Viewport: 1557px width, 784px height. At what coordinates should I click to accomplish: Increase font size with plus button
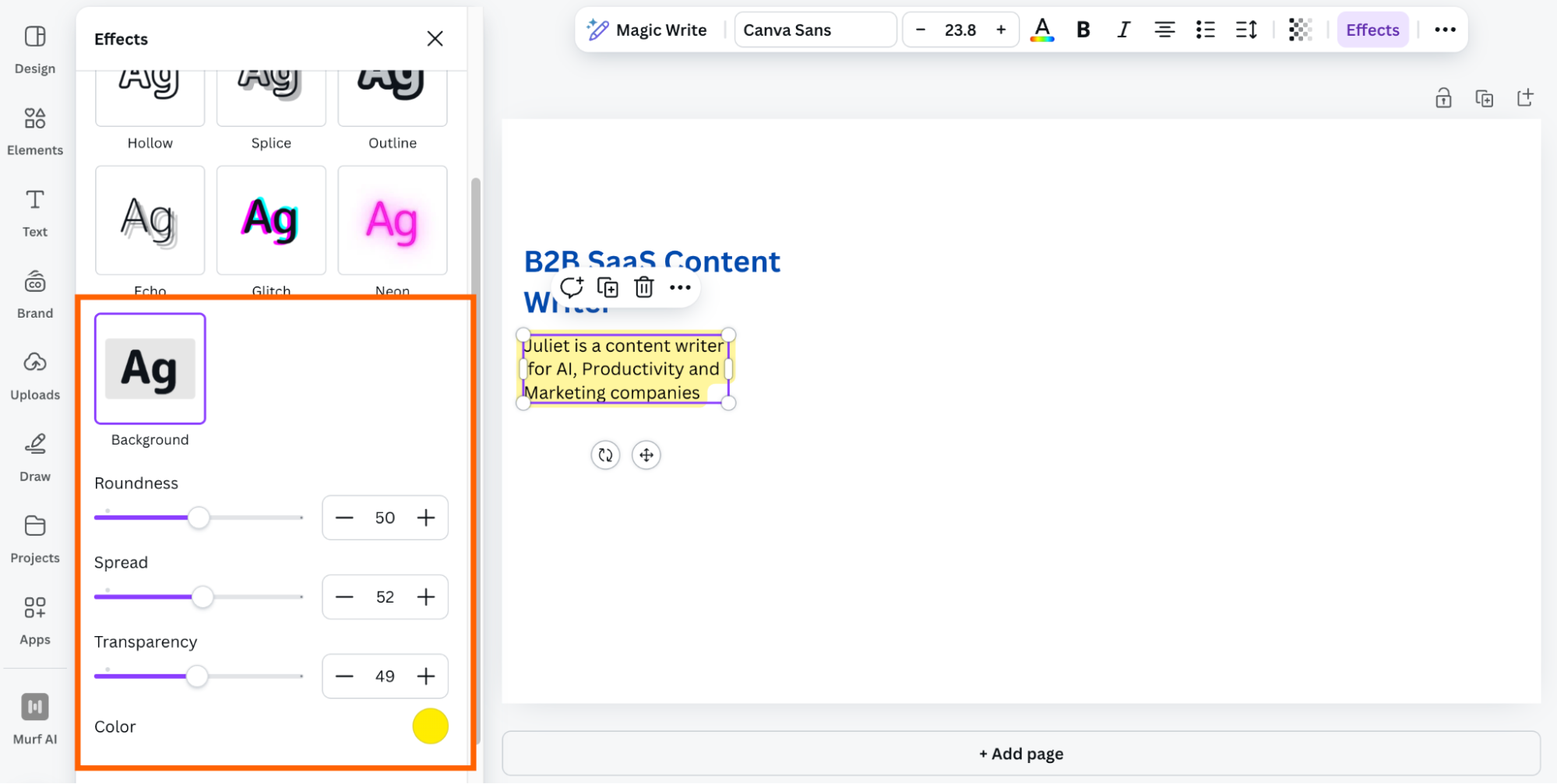(x=1001, y=30)
